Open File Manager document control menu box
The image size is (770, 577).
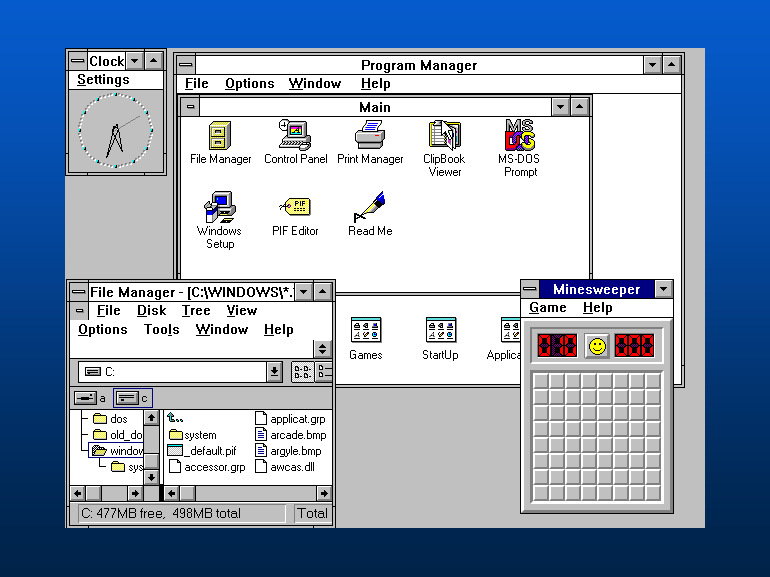click(80, 310)
